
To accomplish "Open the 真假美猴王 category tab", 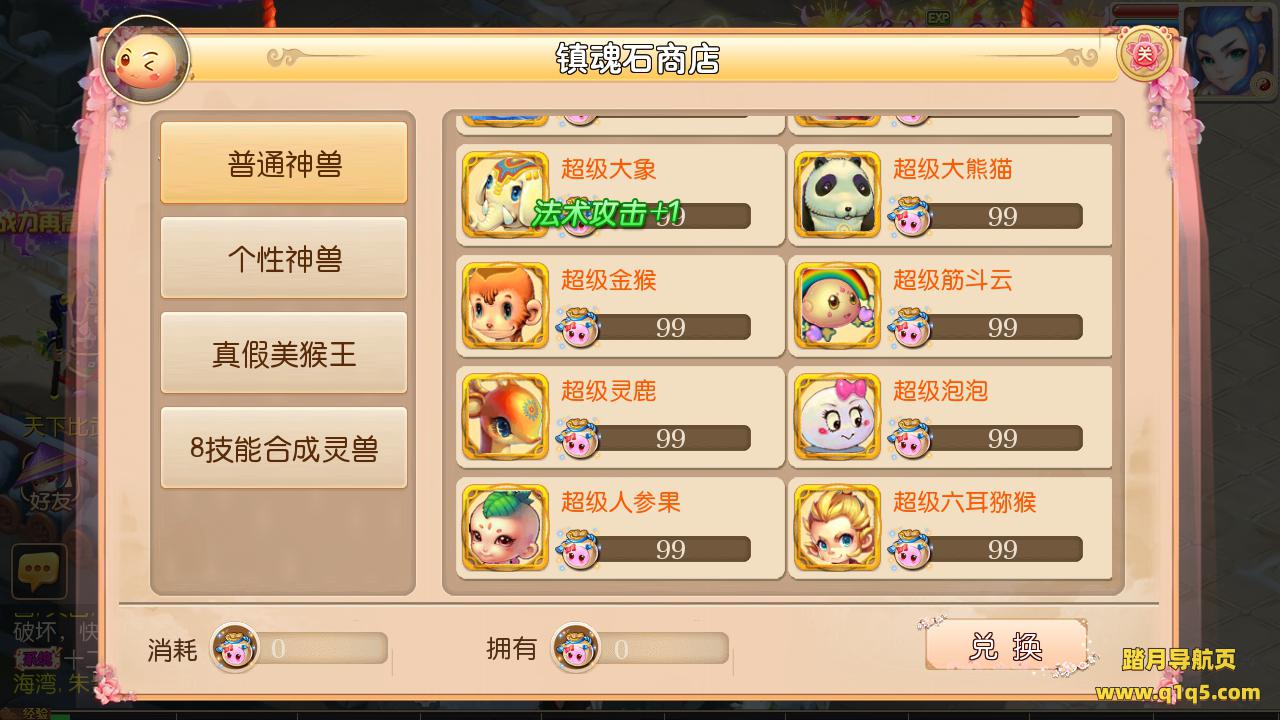I will [x=284, y=353].
